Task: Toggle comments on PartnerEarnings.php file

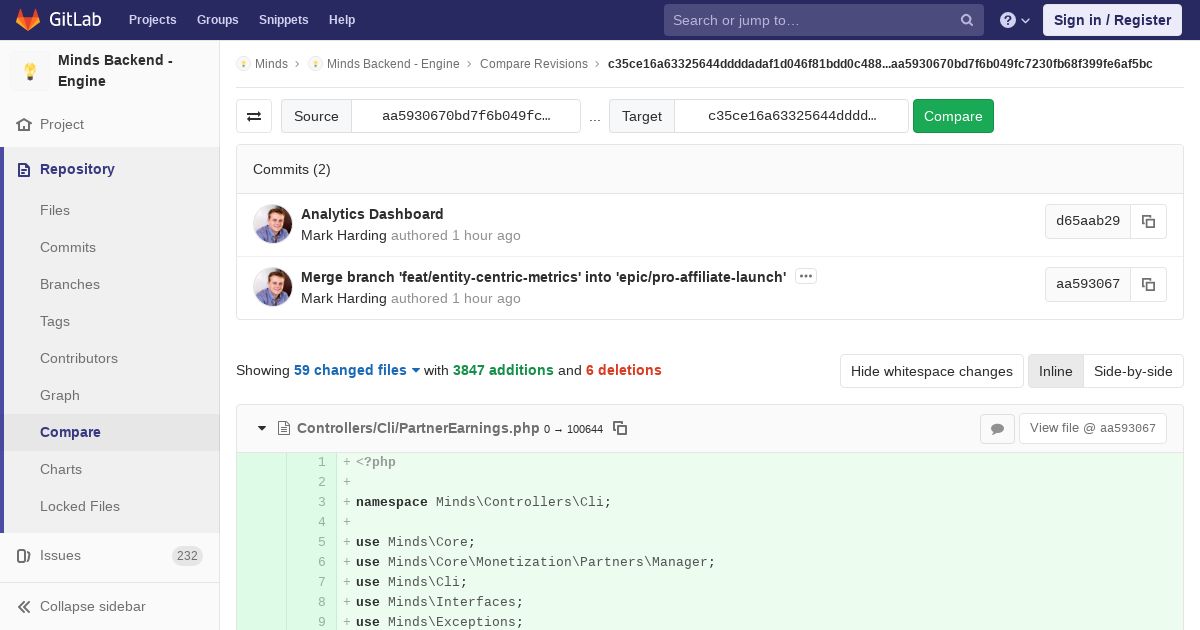Action: (x=997, y=428)
